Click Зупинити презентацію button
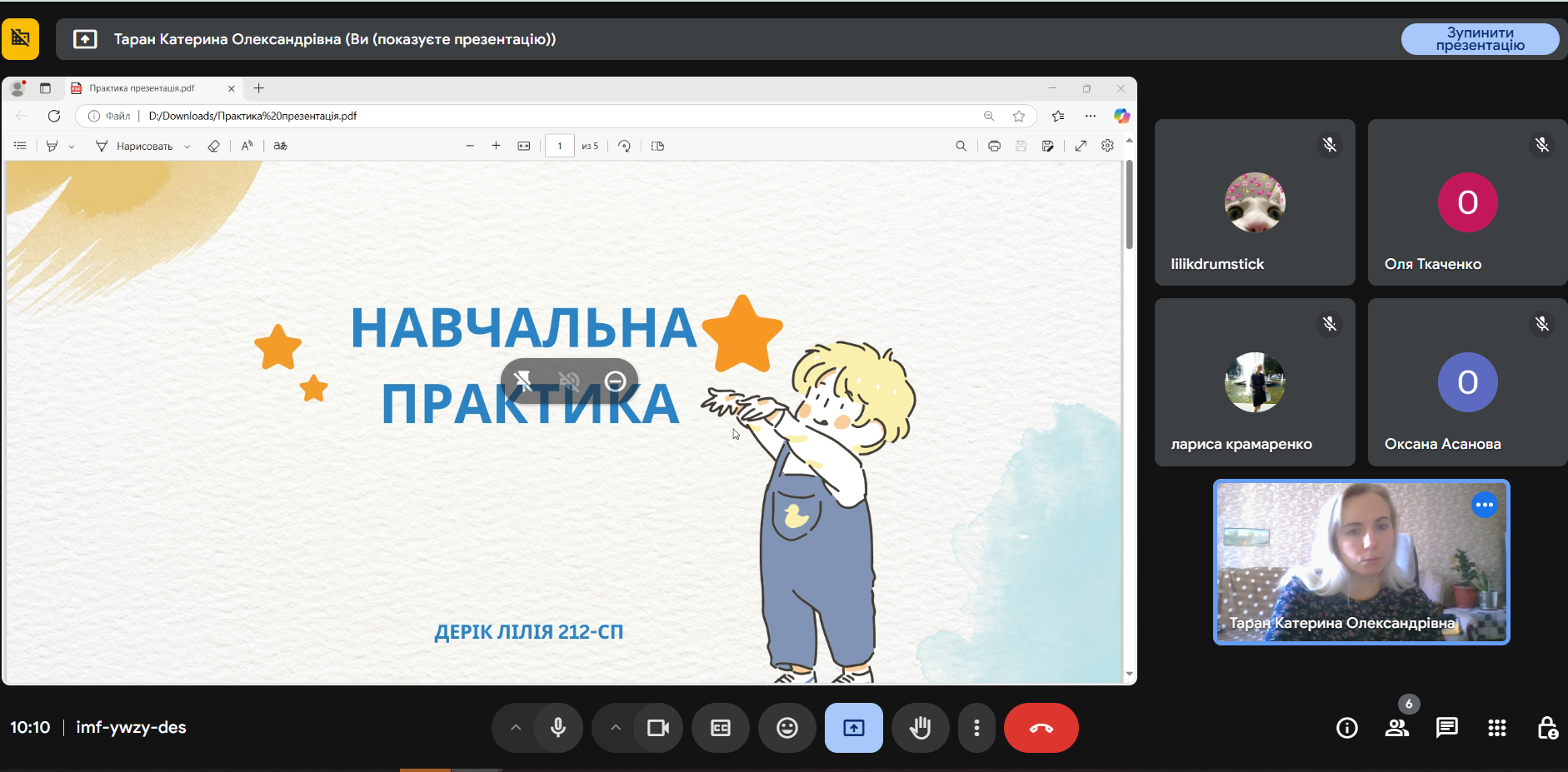Screen dimensions: 1568x772 [1480, 39]
